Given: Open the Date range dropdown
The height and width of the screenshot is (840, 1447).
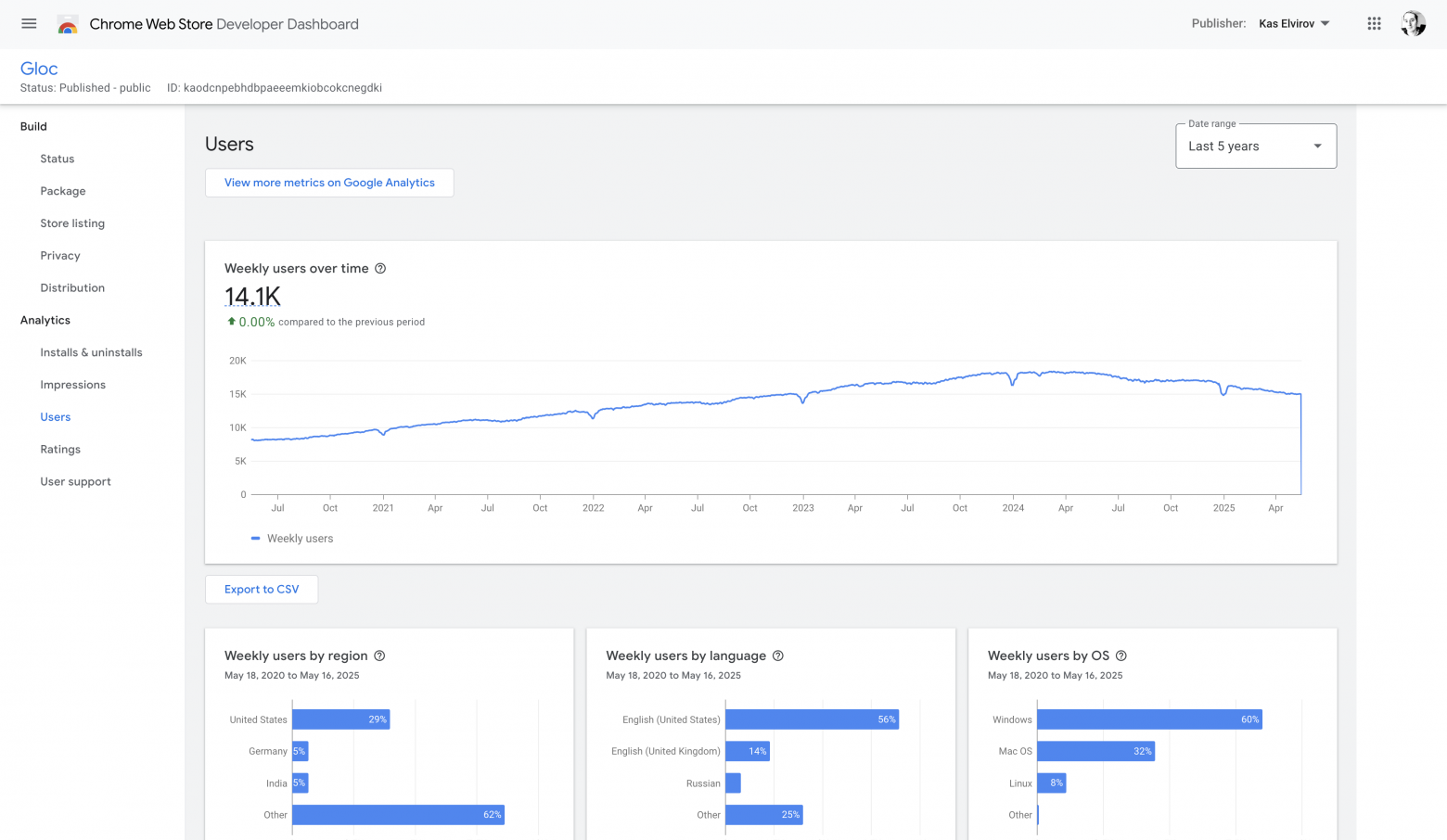Looking at the screenshot, I should (x=1256, y=146).
